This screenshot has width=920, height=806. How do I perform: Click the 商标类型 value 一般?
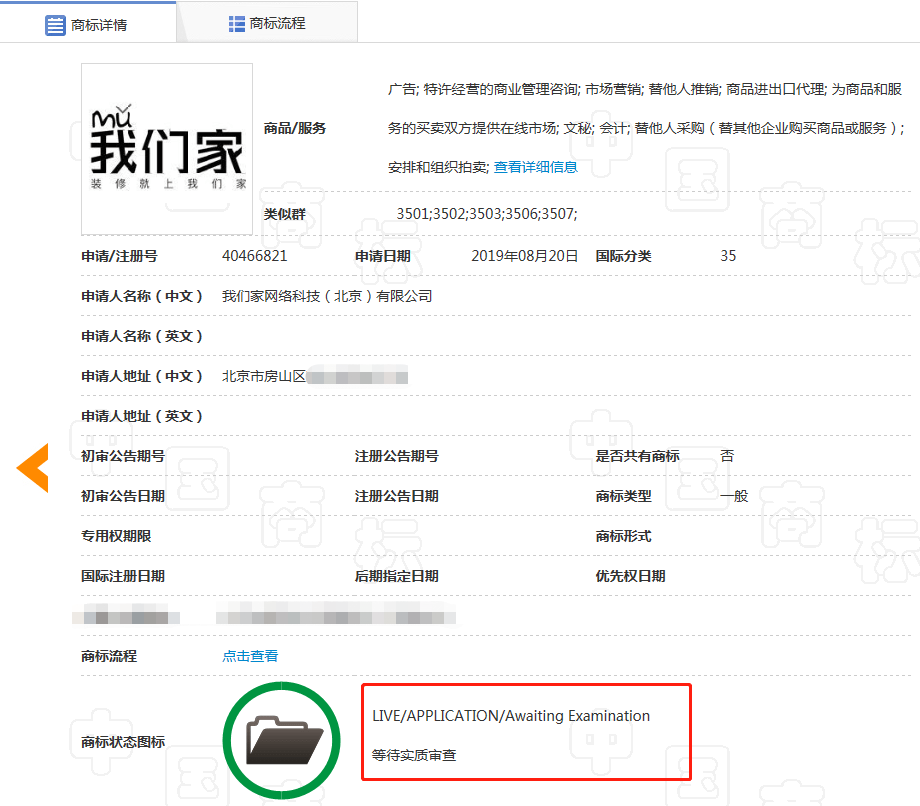(x=734, y=496)
